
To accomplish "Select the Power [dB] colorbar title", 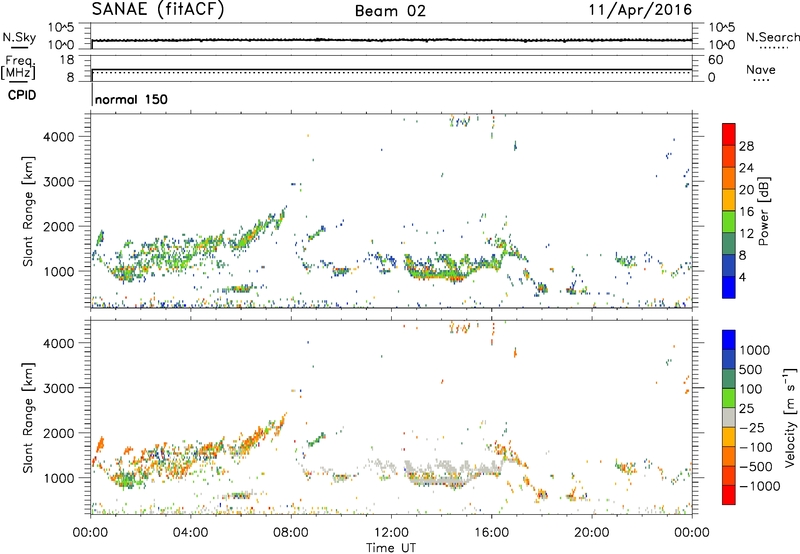I will point(763,211).
